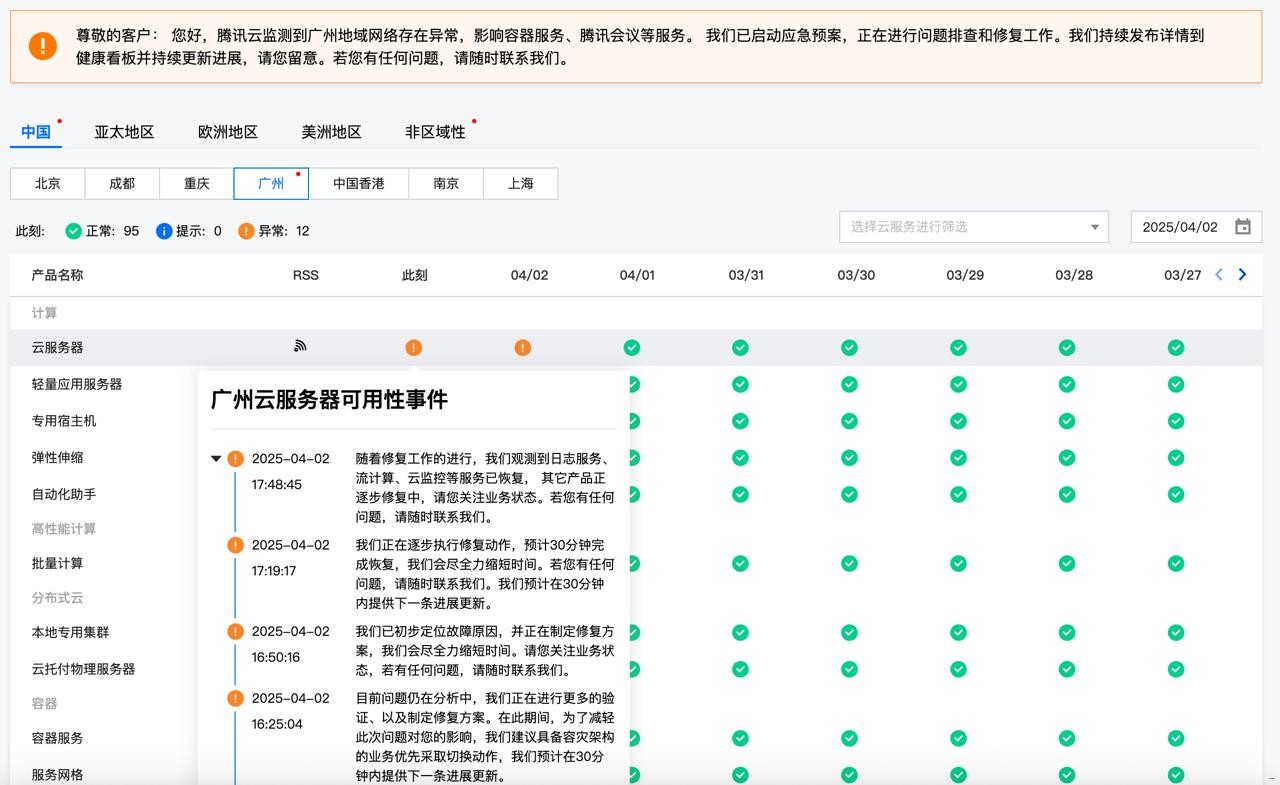Click the 2025/04/02 date input field

(1180, 227)
